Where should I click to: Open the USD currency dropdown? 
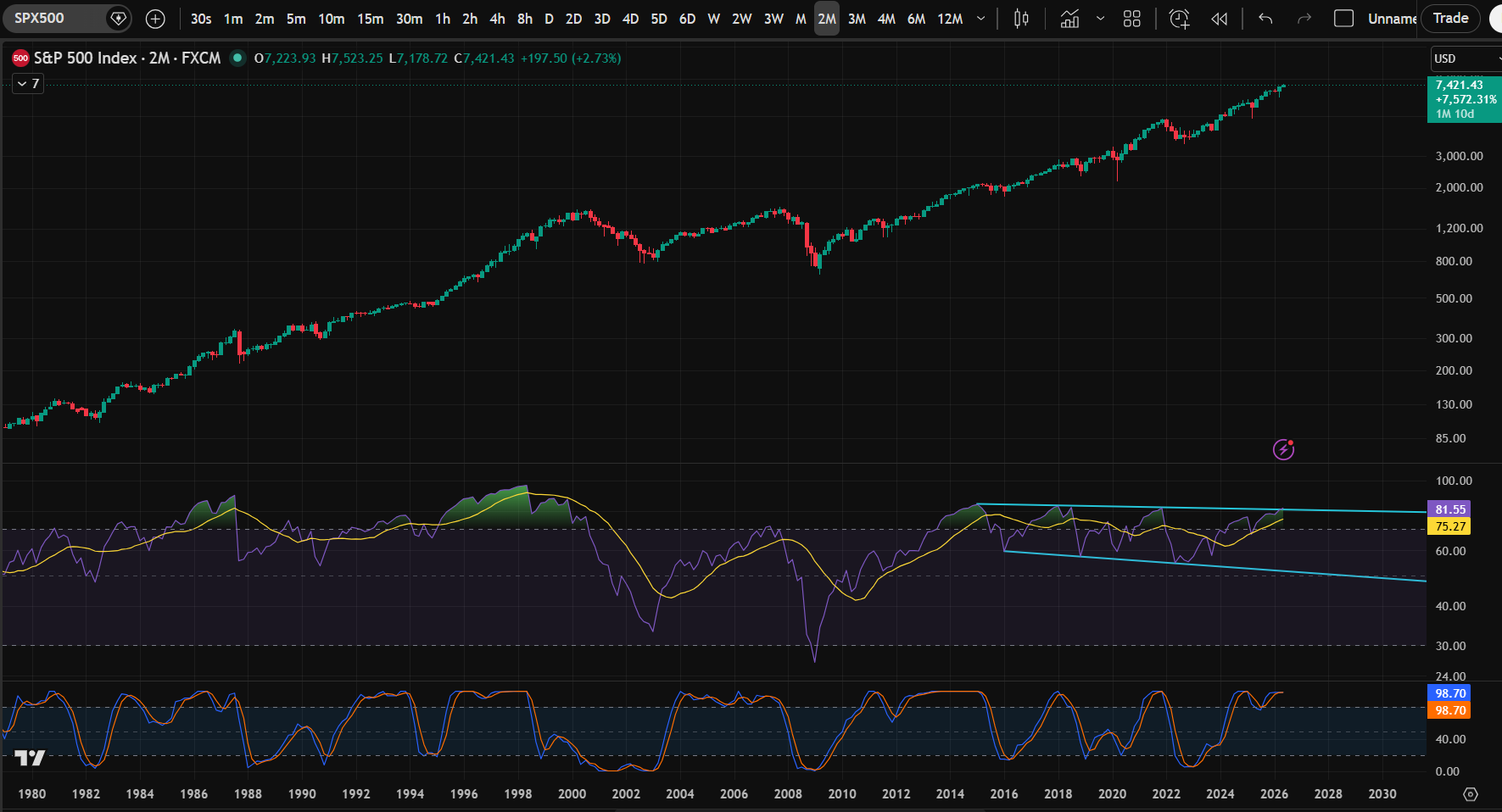click(1465, 58)
